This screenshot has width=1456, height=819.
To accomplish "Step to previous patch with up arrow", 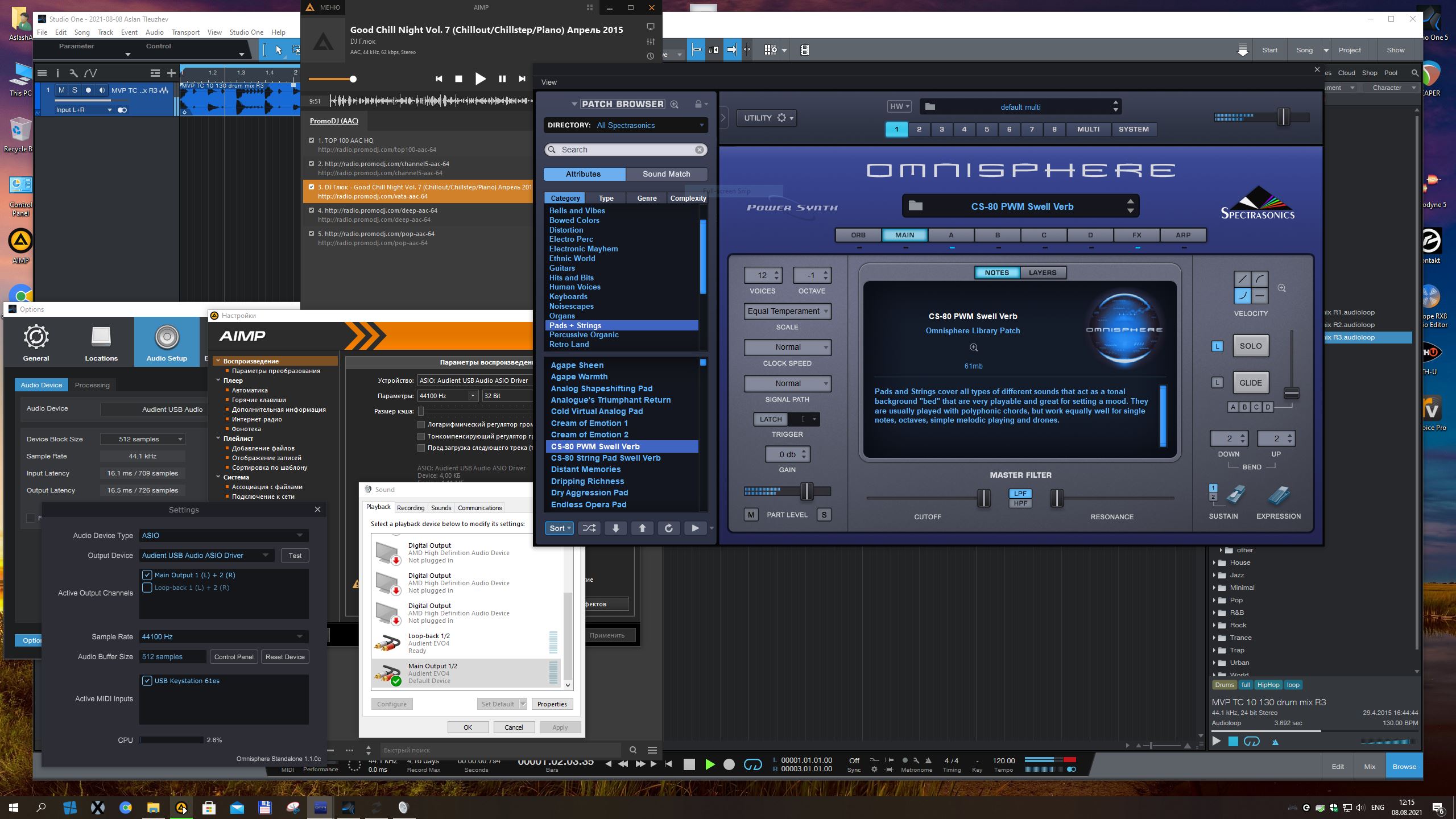I will 642,528.
